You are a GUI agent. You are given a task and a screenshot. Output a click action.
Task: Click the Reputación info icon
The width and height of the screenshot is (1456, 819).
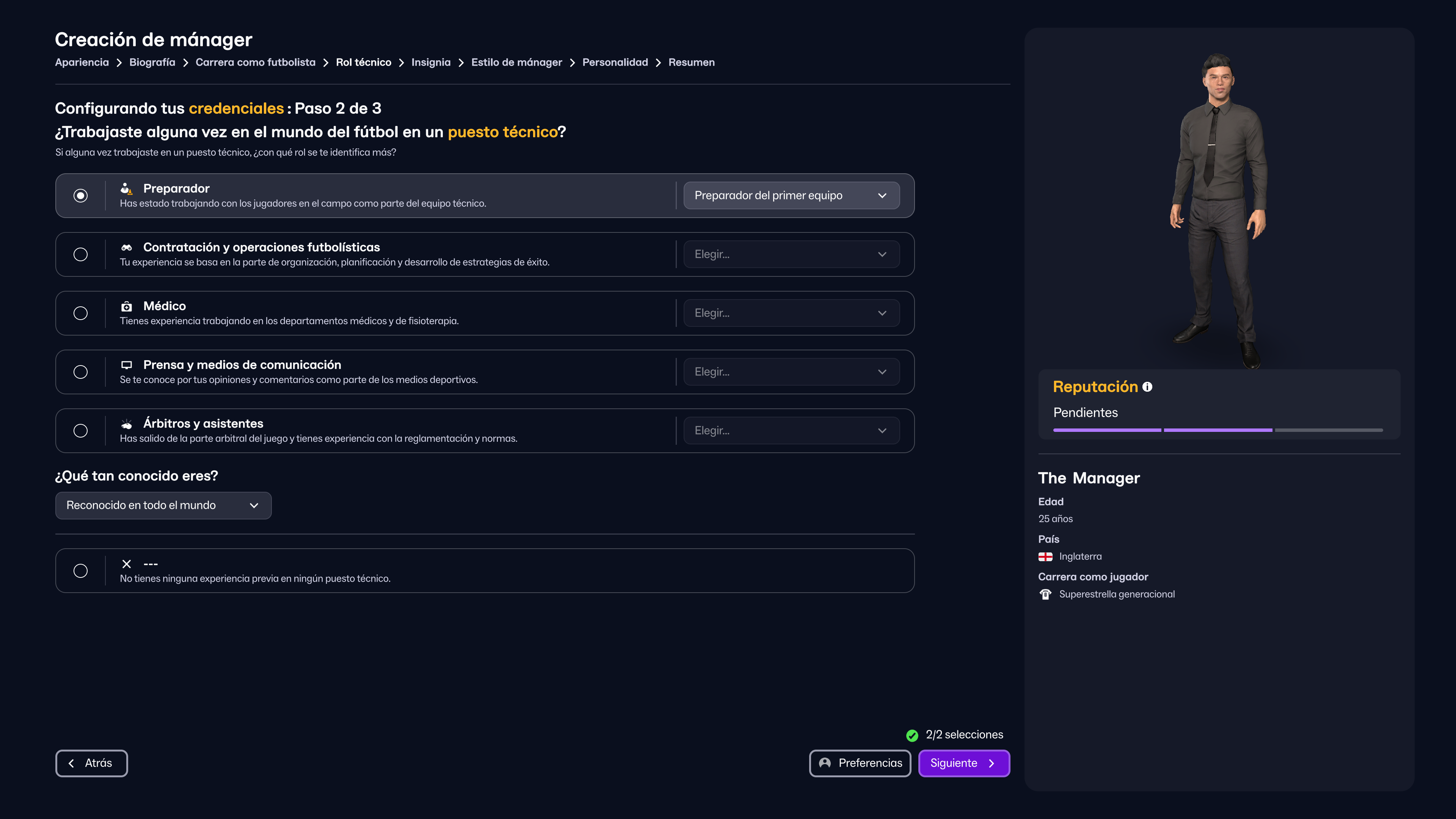click(x=1147, y=387)
